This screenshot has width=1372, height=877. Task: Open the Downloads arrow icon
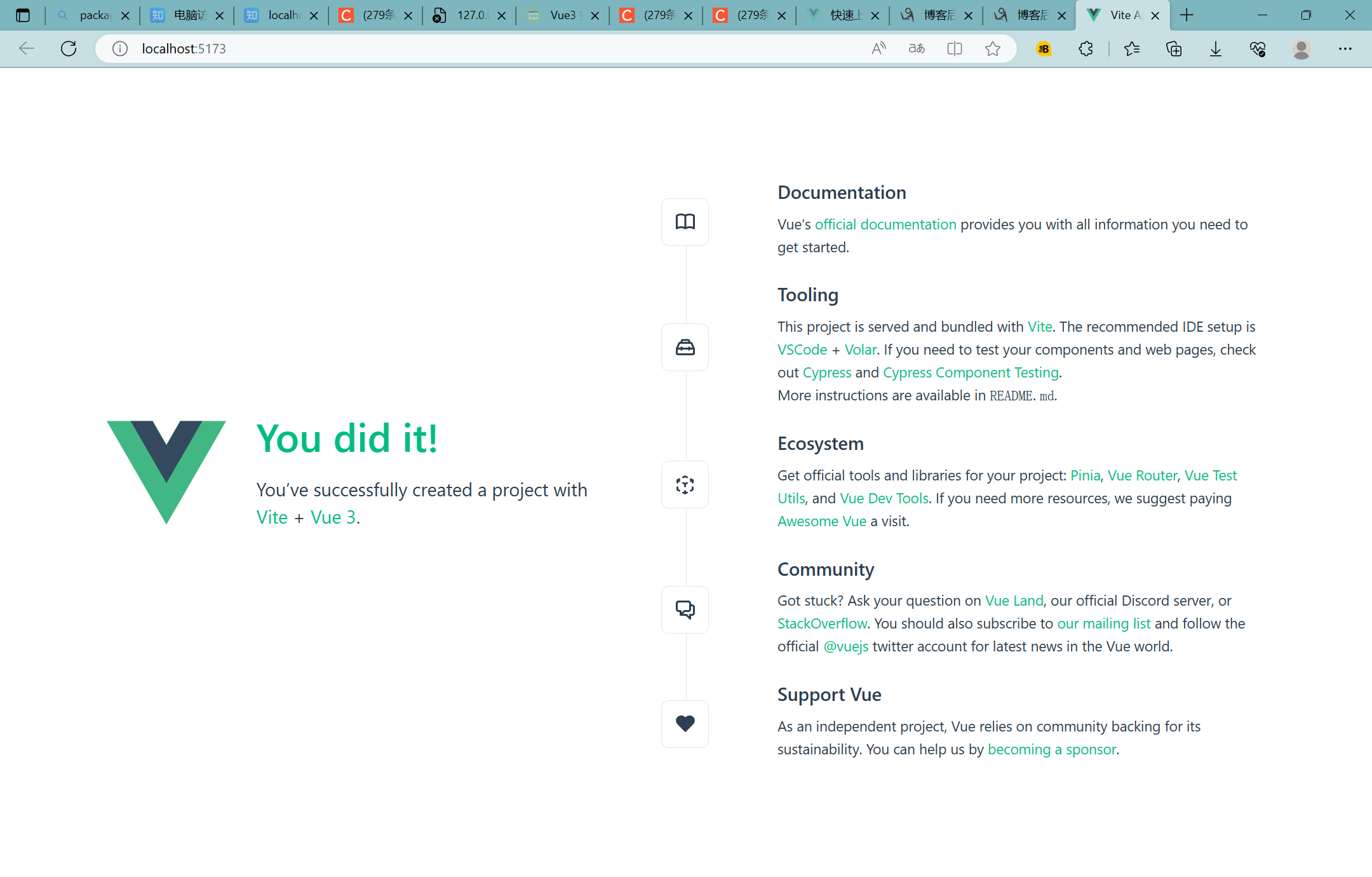click(1215, 49)
